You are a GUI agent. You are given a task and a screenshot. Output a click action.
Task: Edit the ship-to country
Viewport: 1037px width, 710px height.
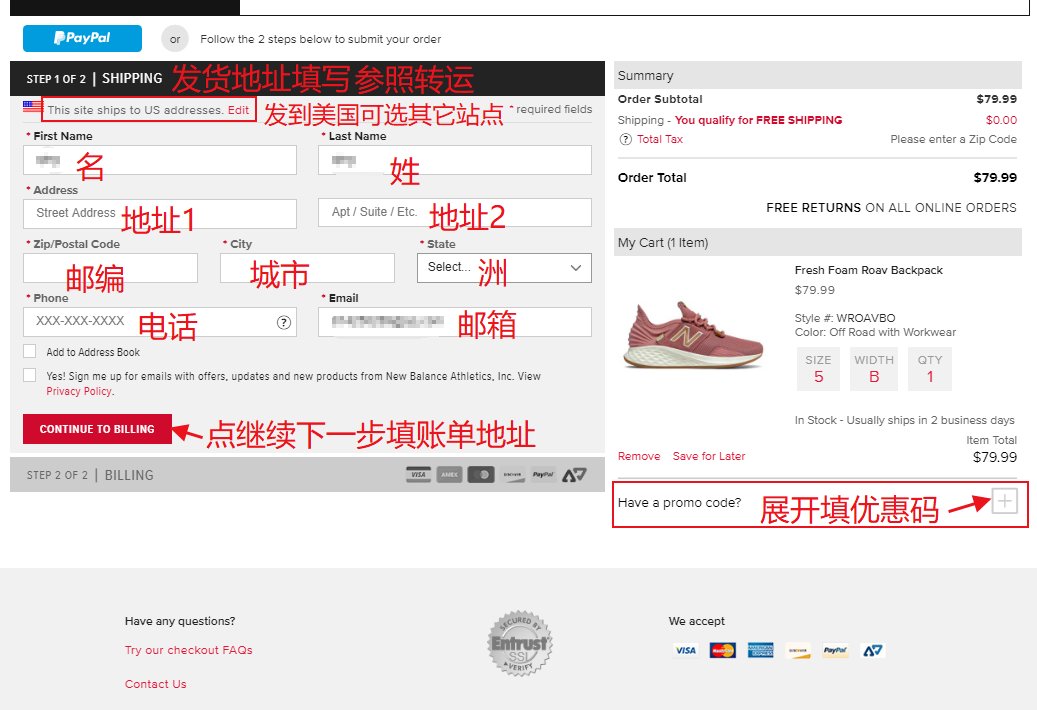point(239,110)
